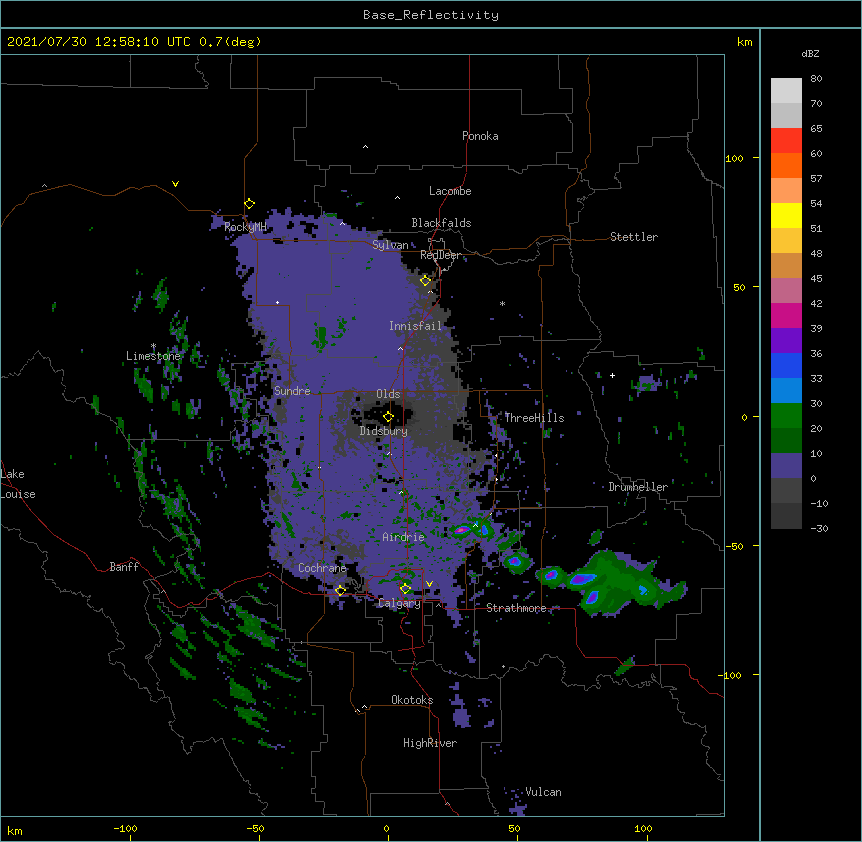Image resolution: width=862 pixels, height=842 pixels.
Task: Click the km unit label at top right
Action: 744,42
